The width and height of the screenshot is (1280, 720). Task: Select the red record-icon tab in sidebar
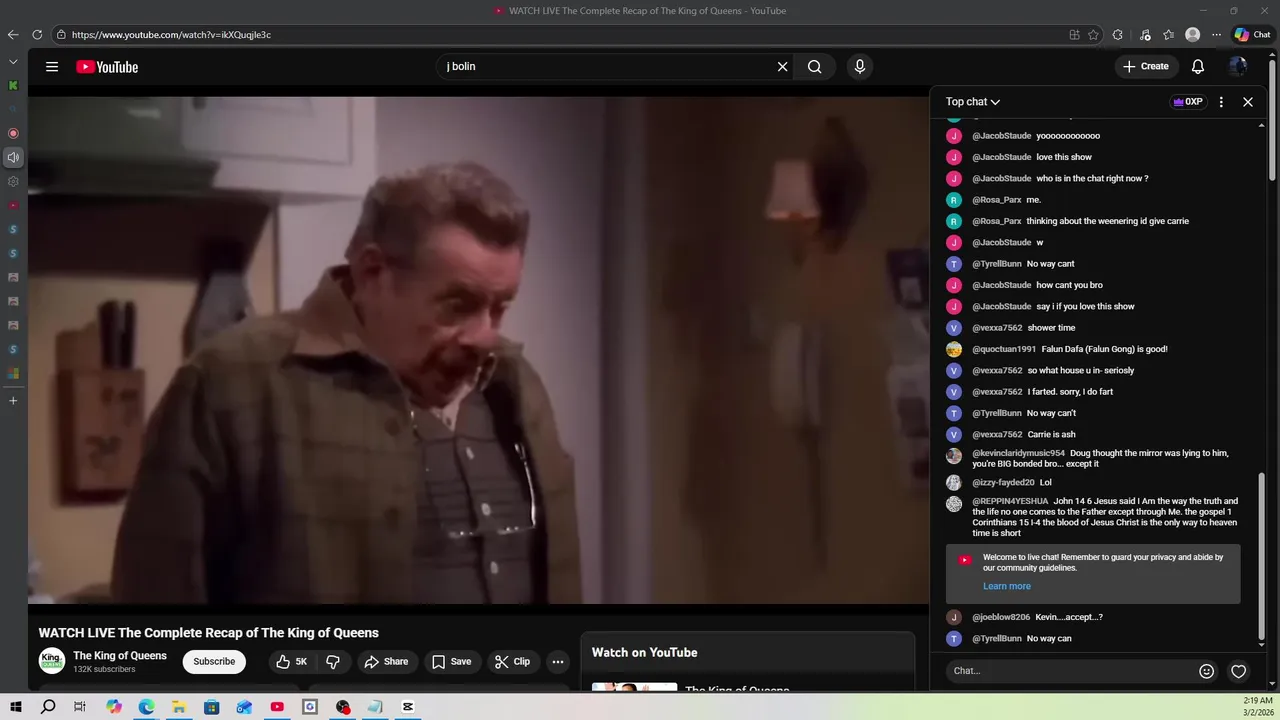click(13, 133)
